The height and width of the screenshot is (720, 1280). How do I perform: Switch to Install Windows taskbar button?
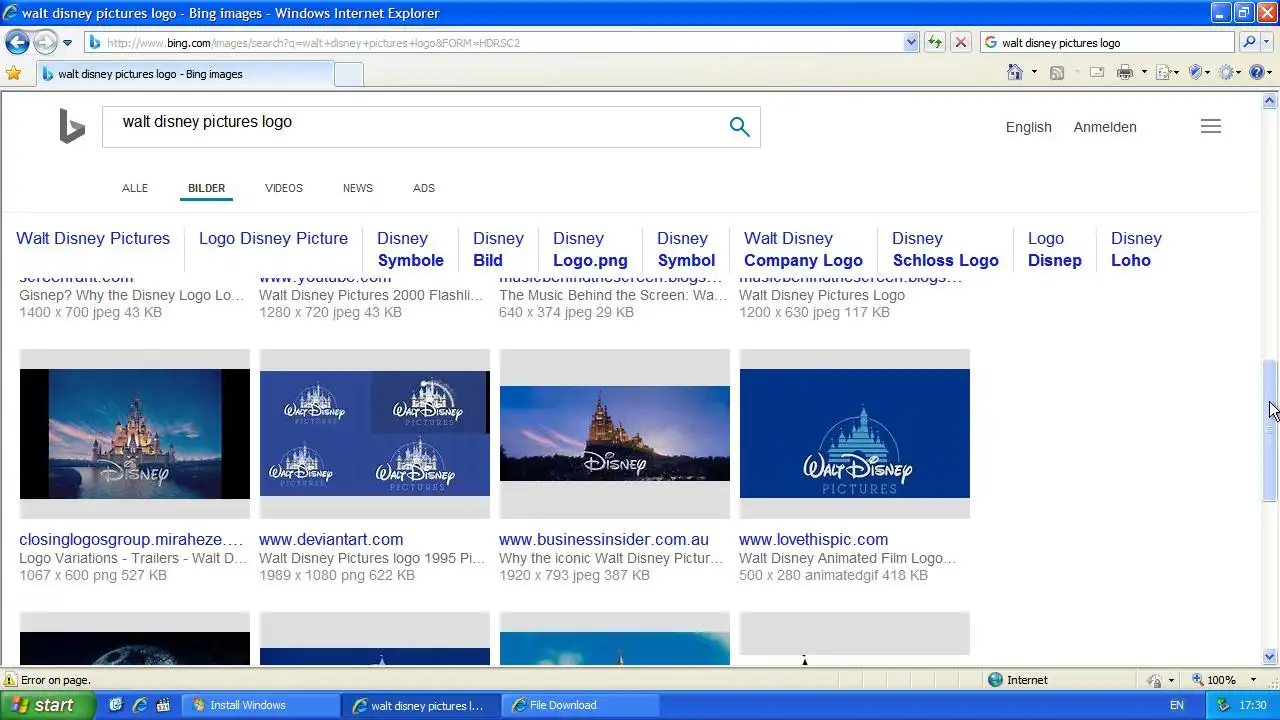coord(262,705)
